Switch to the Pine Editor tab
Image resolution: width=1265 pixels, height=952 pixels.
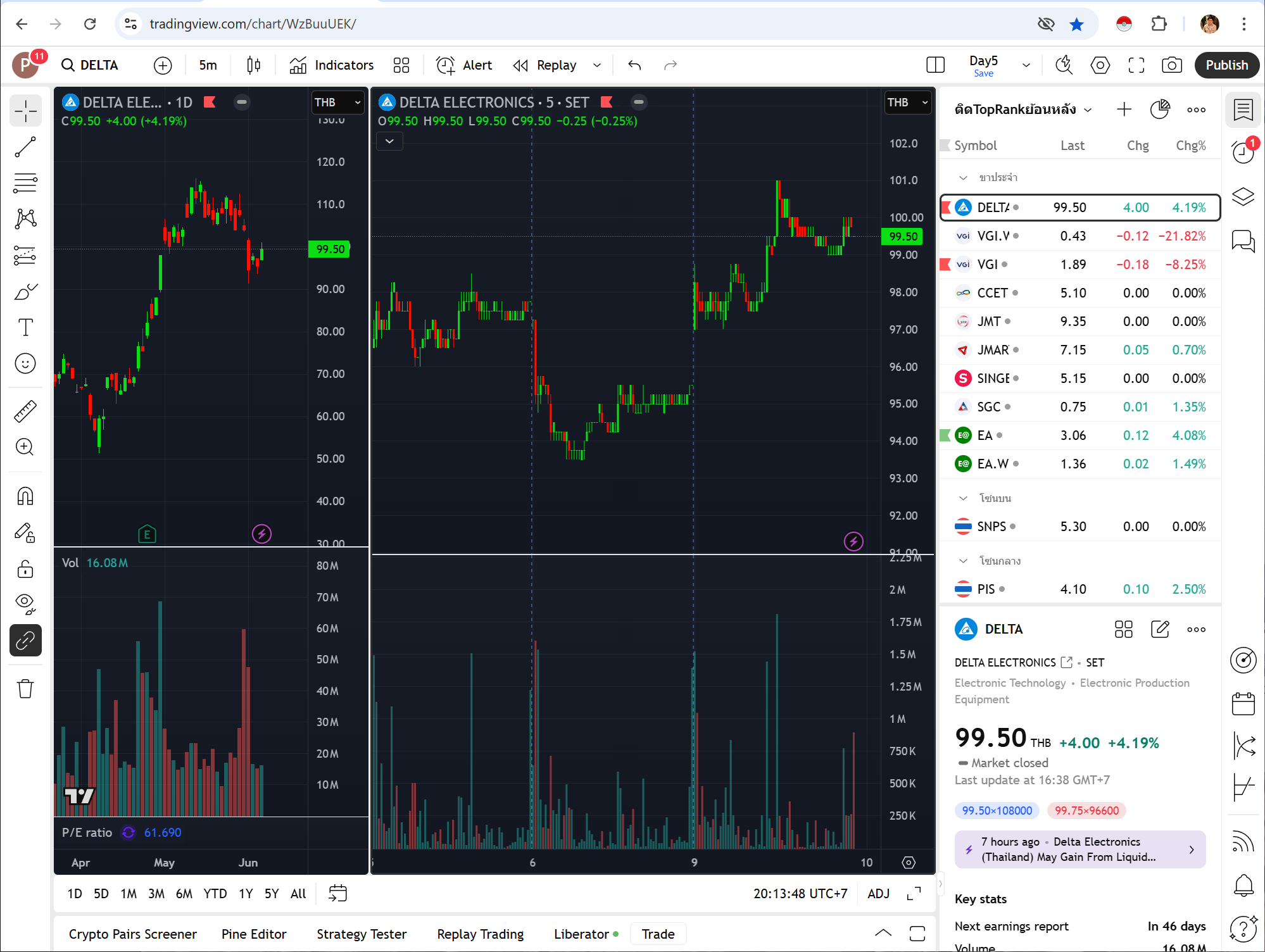(x=253, y=934)
